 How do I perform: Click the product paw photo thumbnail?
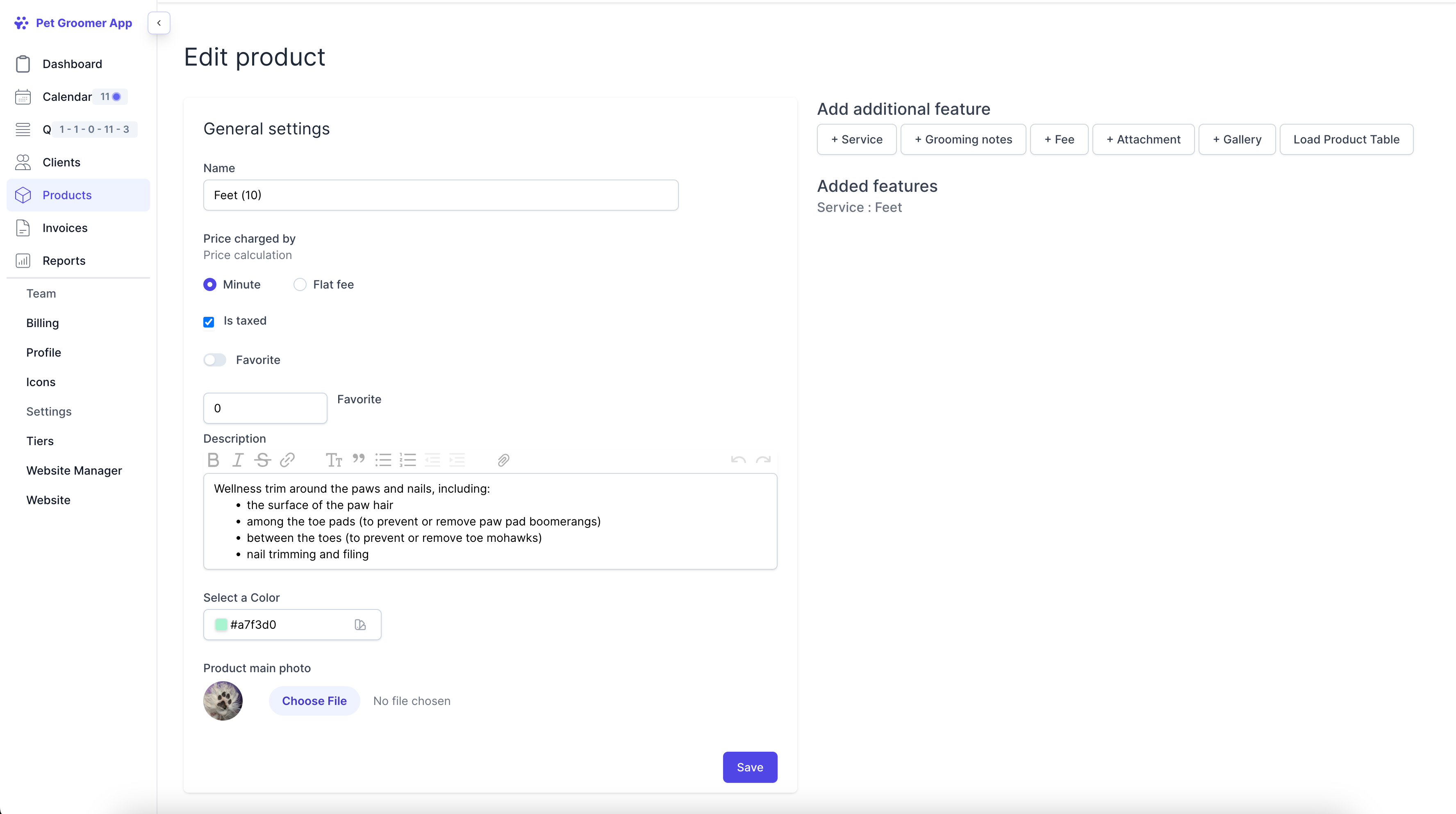(x=223, y=701)
